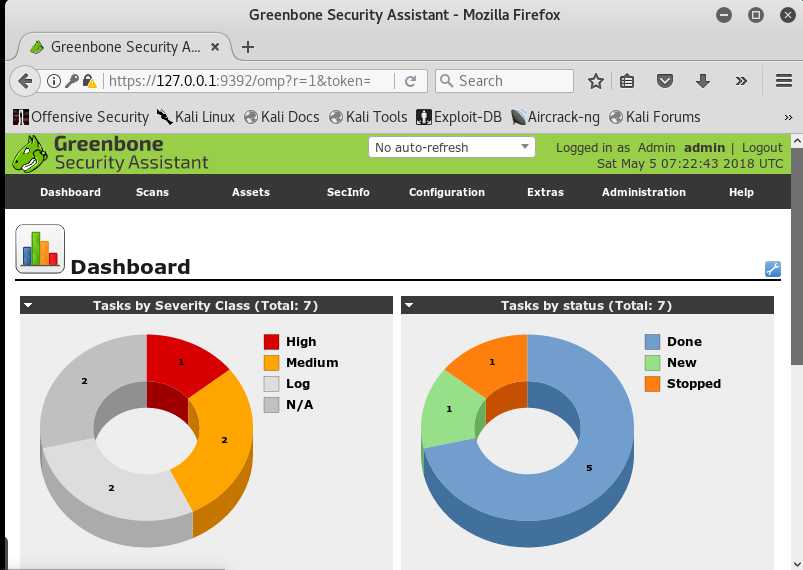The height and width of the screenshot is (570, 803).
Task: Open the Assets menu
Action: coord(250,192)
